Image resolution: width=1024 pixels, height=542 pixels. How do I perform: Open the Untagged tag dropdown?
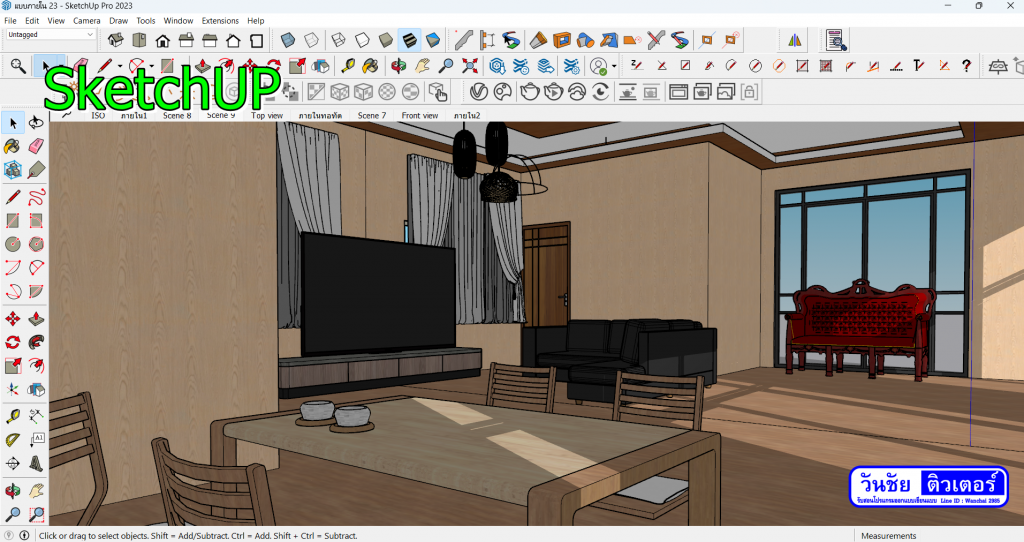point(50,34)
